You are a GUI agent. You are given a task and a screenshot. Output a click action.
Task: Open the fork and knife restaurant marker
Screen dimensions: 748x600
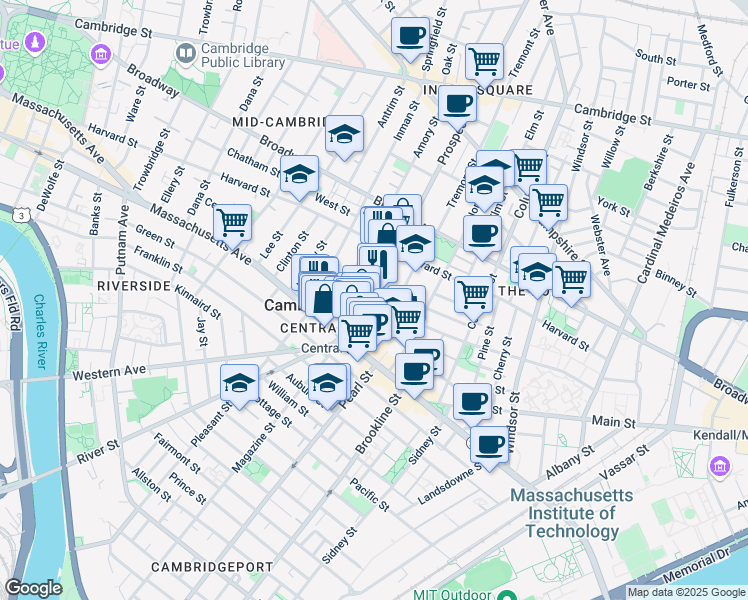[380, 264]
